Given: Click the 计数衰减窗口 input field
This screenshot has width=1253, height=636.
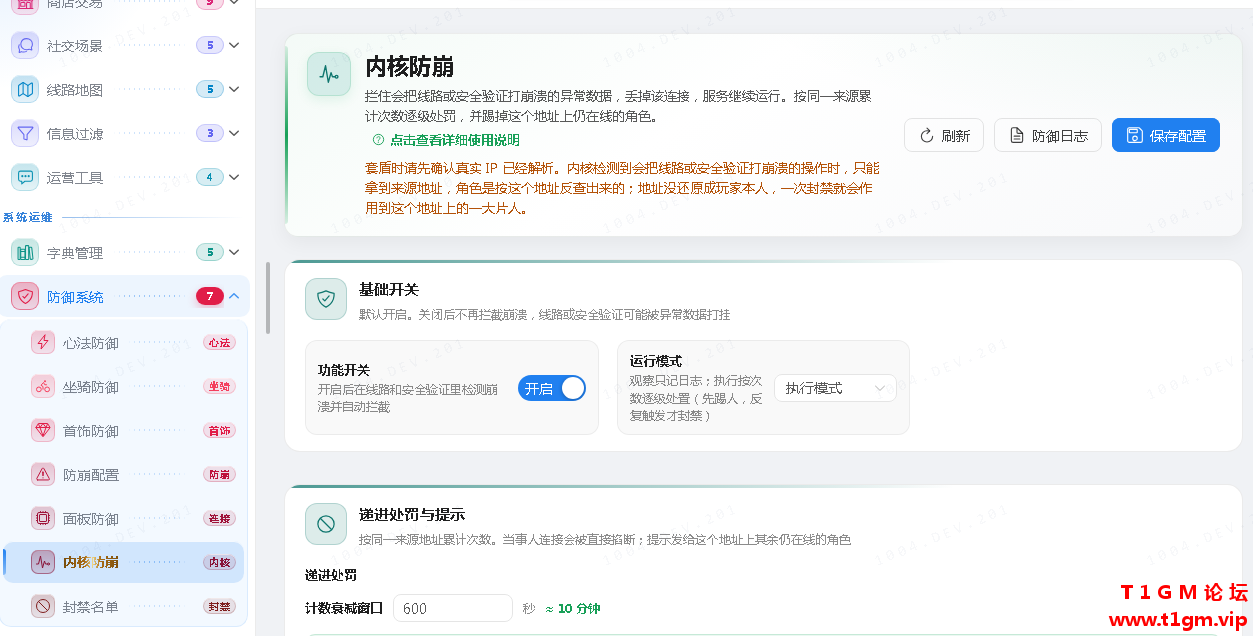Looking at the screenshot, I should (453, 608).
